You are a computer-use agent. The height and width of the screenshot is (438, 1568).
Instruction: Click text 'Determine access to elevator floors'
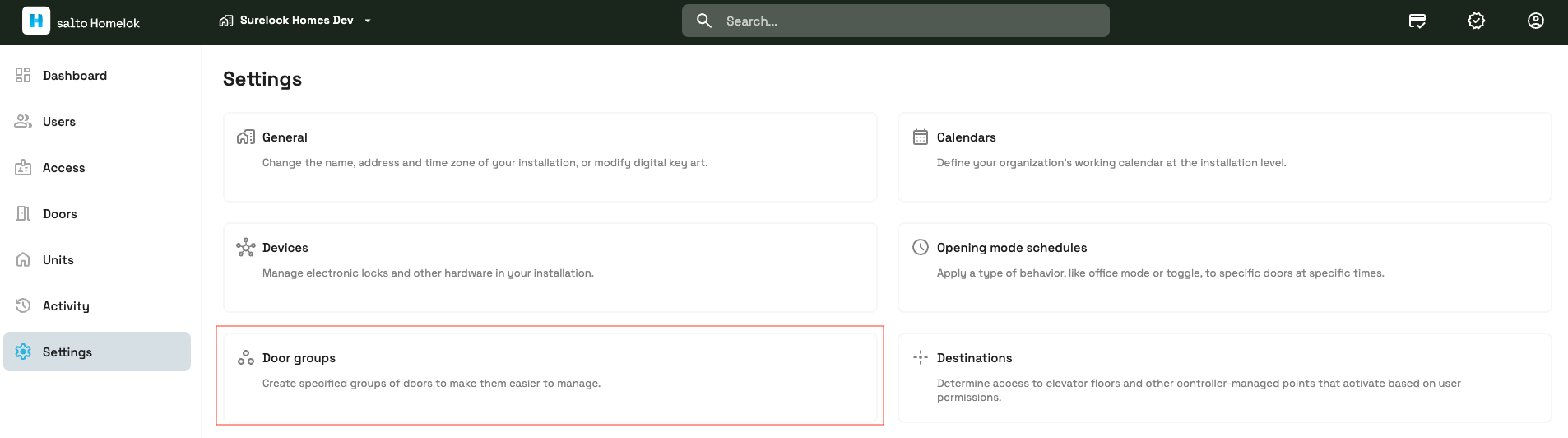(1028, 384)
